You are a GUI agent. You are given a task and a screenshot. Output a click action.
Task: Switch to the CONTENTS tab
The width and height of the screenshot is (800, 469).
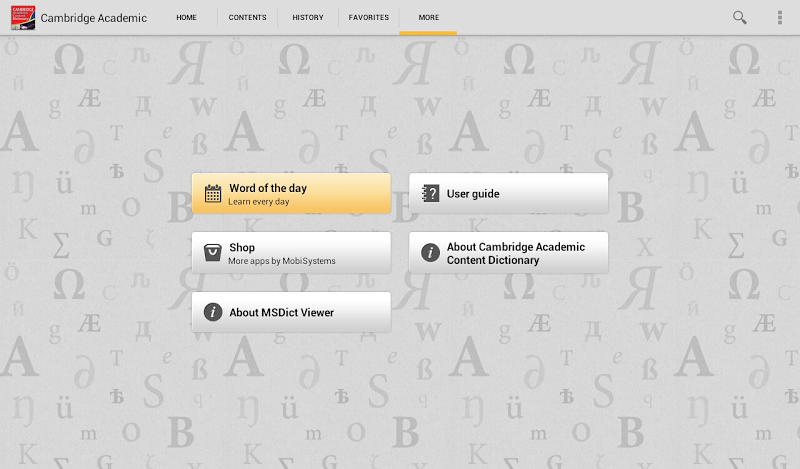(247, 17)
